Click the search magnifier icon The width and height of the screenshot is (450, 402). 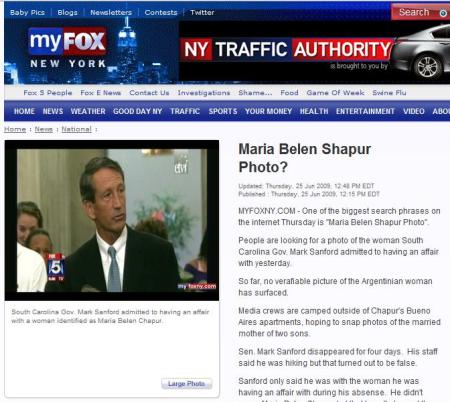(443, 13)
